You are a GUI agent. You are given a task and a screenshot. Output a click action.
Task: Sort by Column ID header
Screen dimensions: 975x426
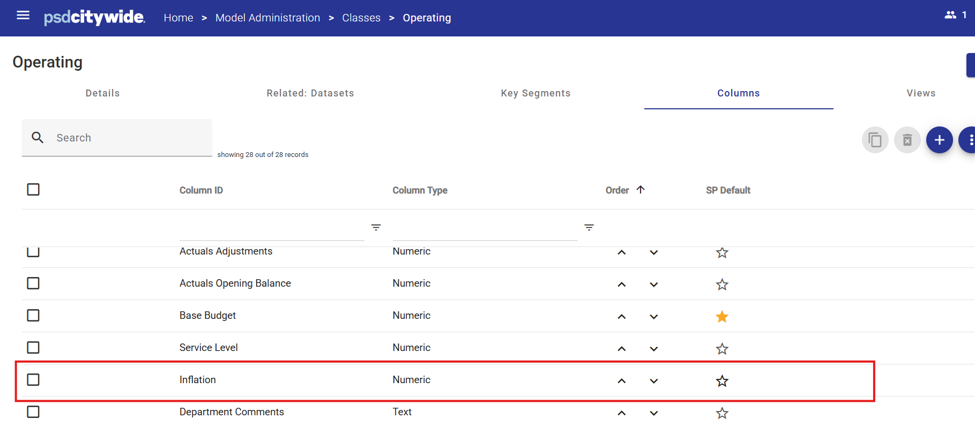pos(201,190)
